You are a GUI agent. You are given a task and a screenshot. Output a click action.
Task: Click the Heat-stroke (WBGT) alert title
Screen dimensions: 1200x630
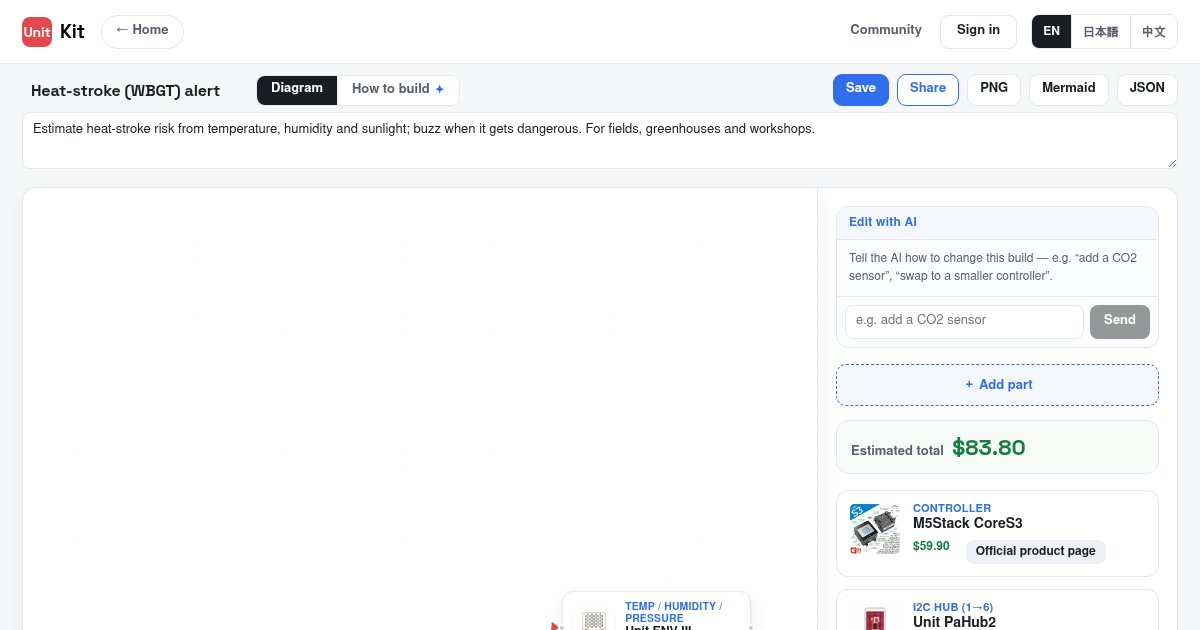coord(125,91)
